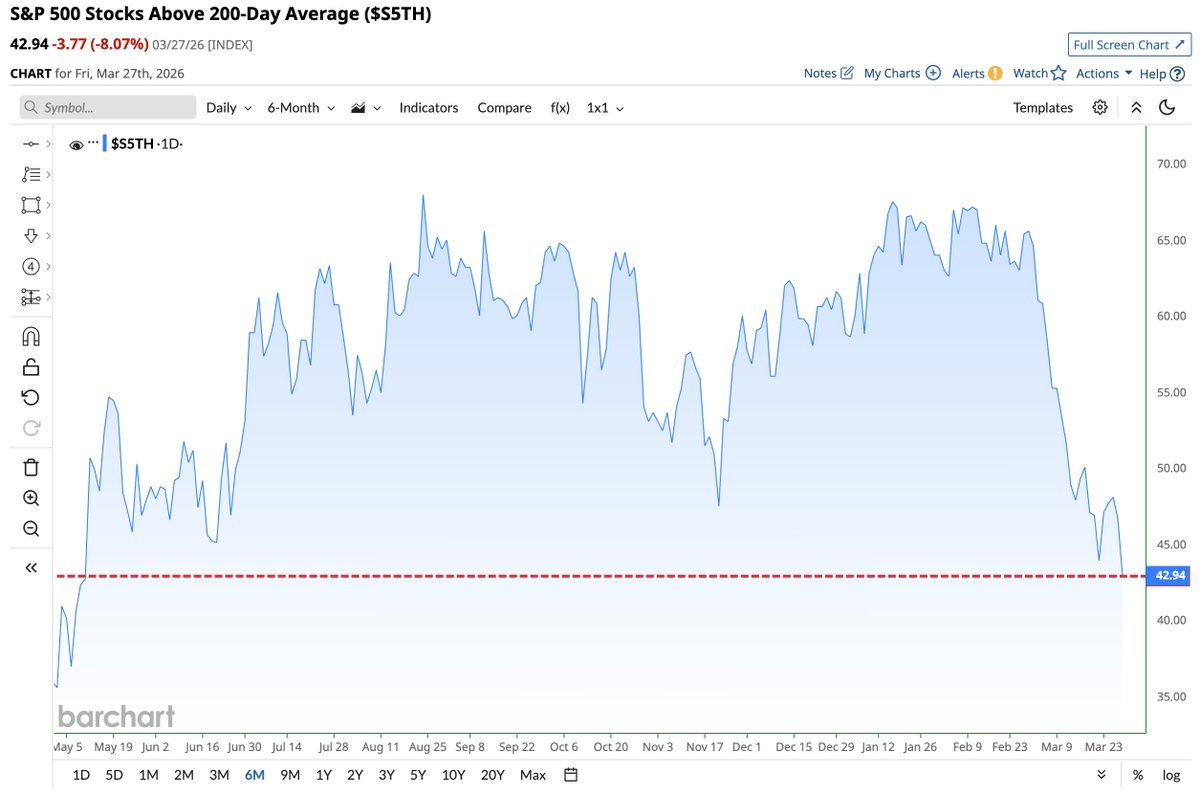Click the Symbol search field
The height and width of the screenshot is (795, 1200).
107,106
